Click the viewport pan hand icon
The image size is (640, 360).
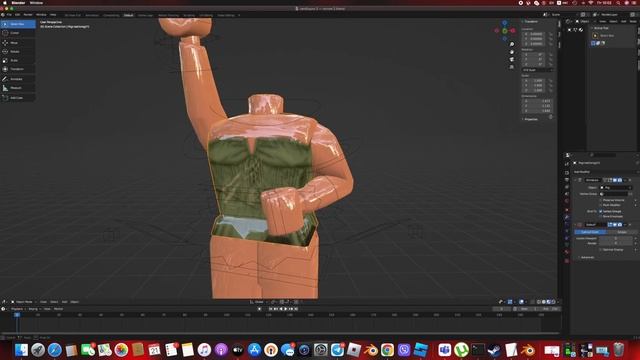click(512, 52)
